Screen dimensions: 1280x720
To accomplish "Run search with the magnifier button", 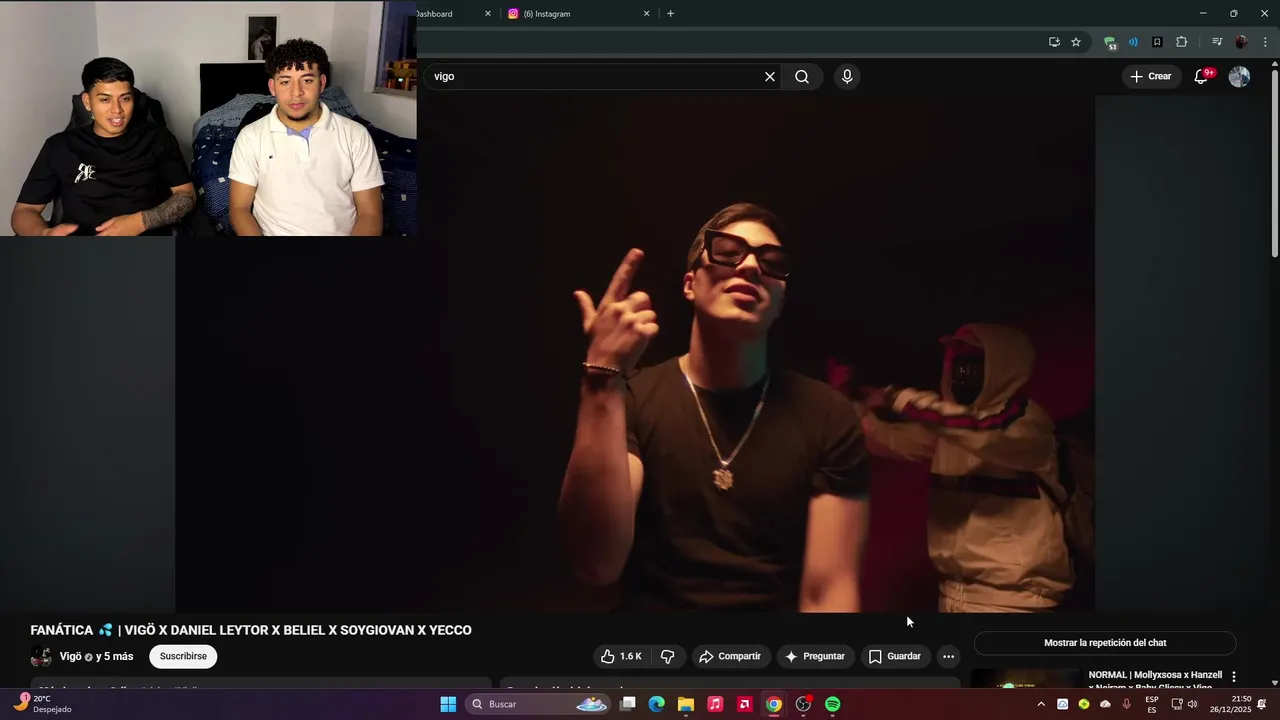I will tap(802, 77).
